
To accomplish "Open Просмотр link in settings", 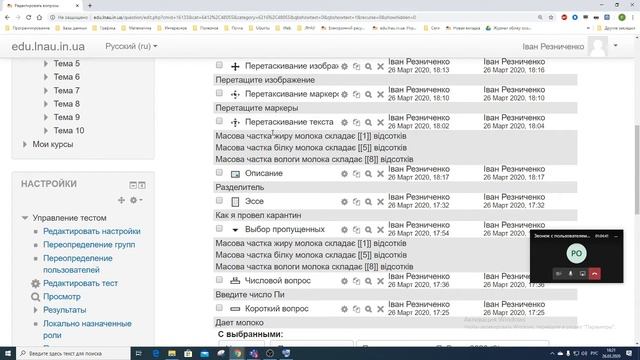I will tap(62, 297).
